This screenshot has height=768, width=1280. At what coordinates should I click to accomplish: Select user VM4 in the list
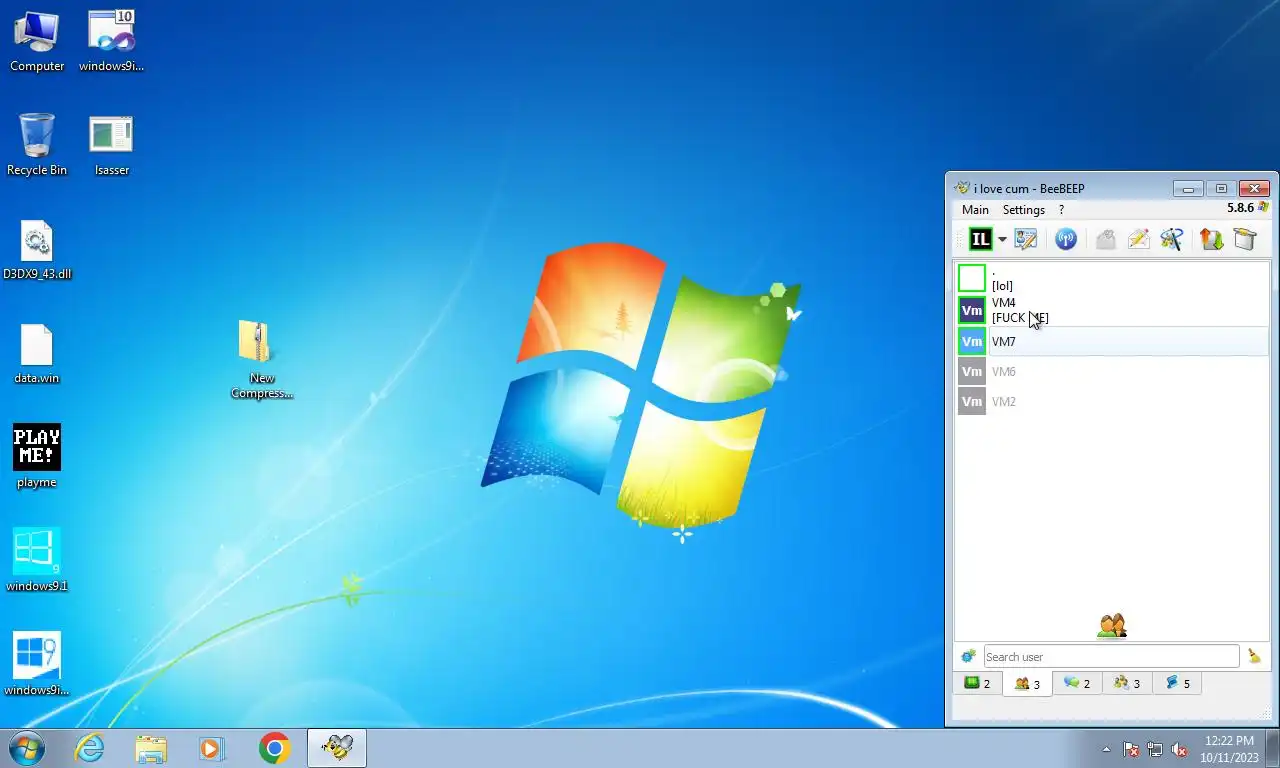coord(1112,310)
